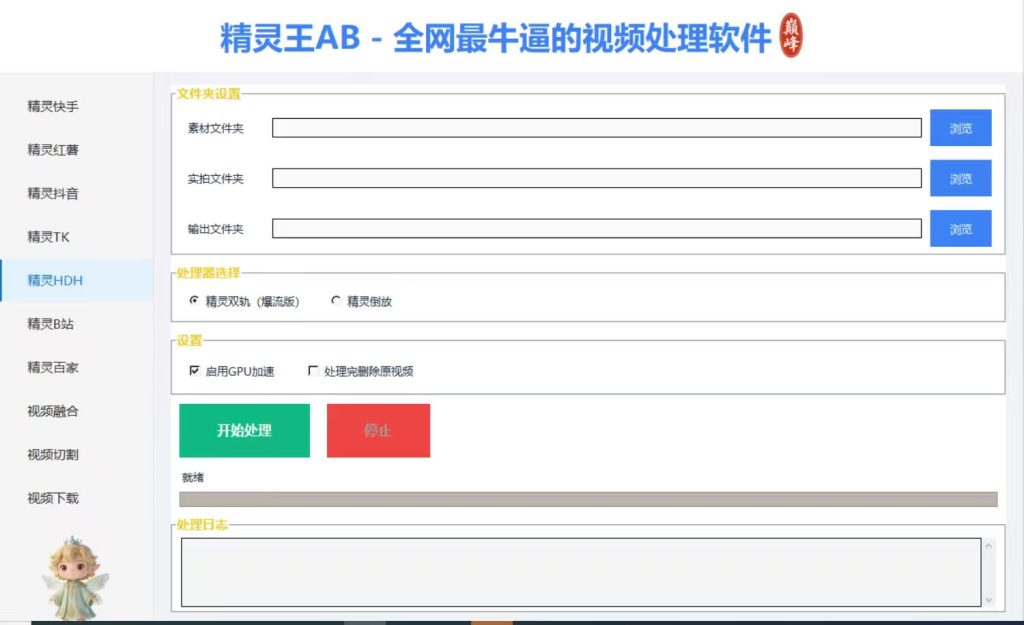Select 精灵抖音 from the sidebar
Image resolution: width=1024 pixels, height=625 pixels.
click(53, 193)
